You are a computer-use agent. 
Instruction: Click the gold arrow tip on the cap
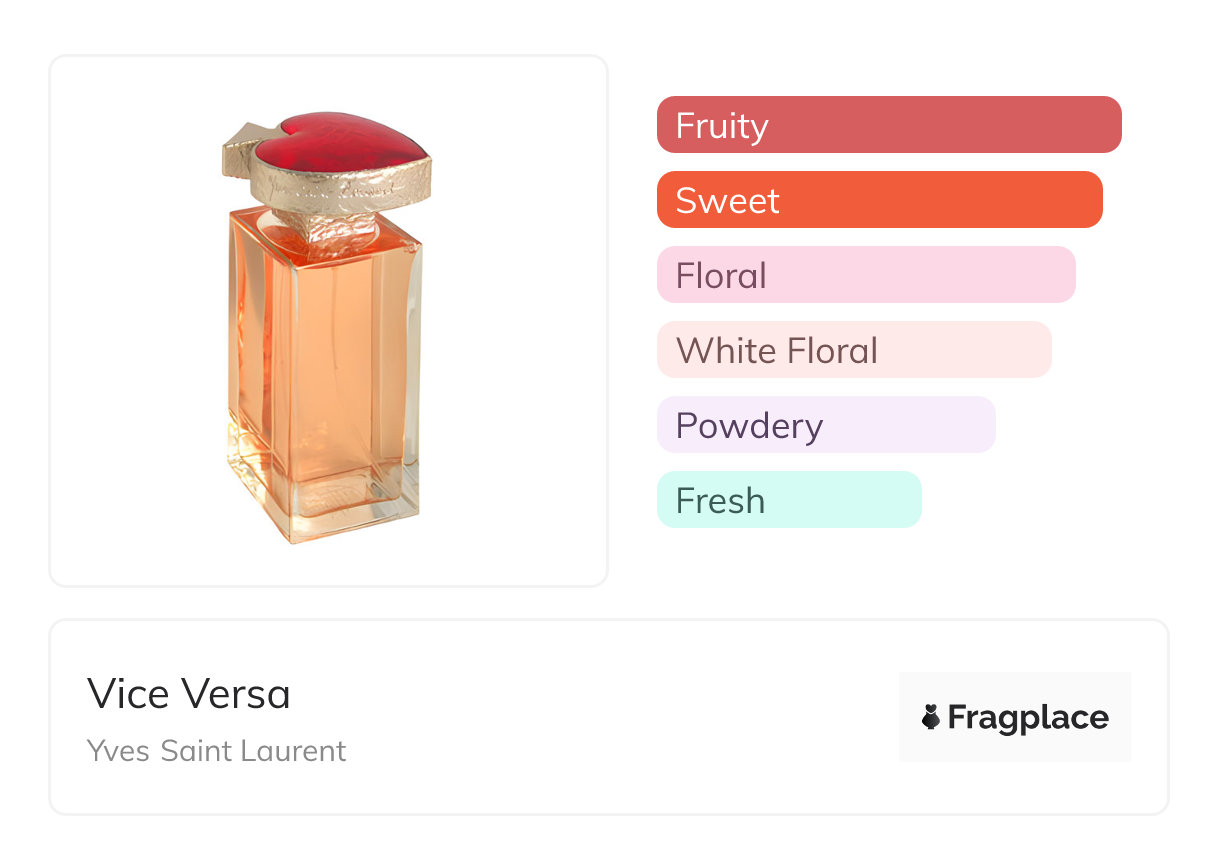point(239,139)
